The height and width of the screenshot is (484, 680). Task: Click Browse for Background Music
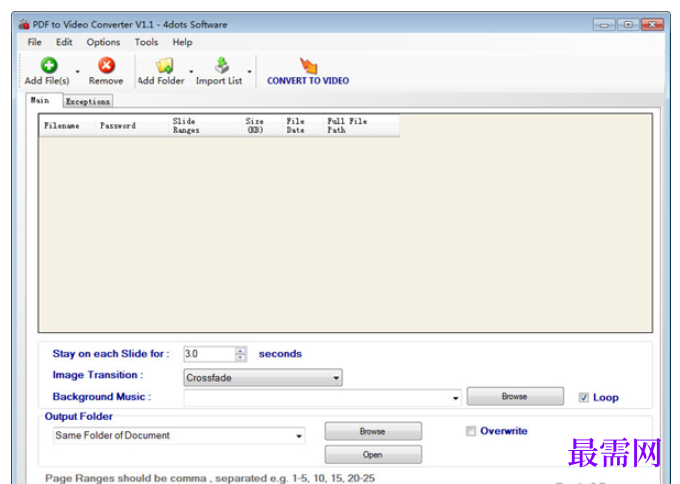[x=515, y=396]
